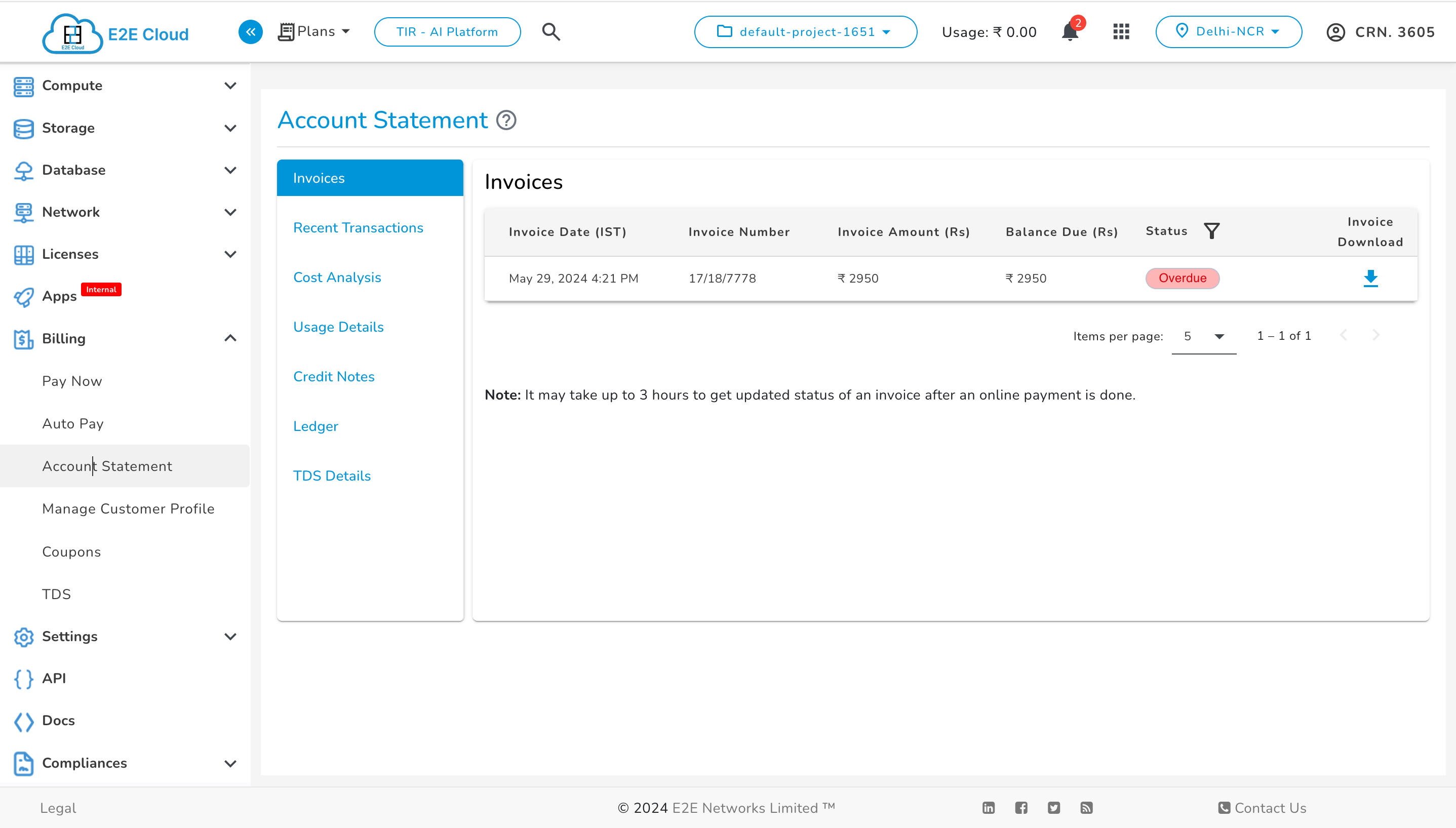
Task: Select the default-project-1651 dropdown
Action: (x=805, y=32)
